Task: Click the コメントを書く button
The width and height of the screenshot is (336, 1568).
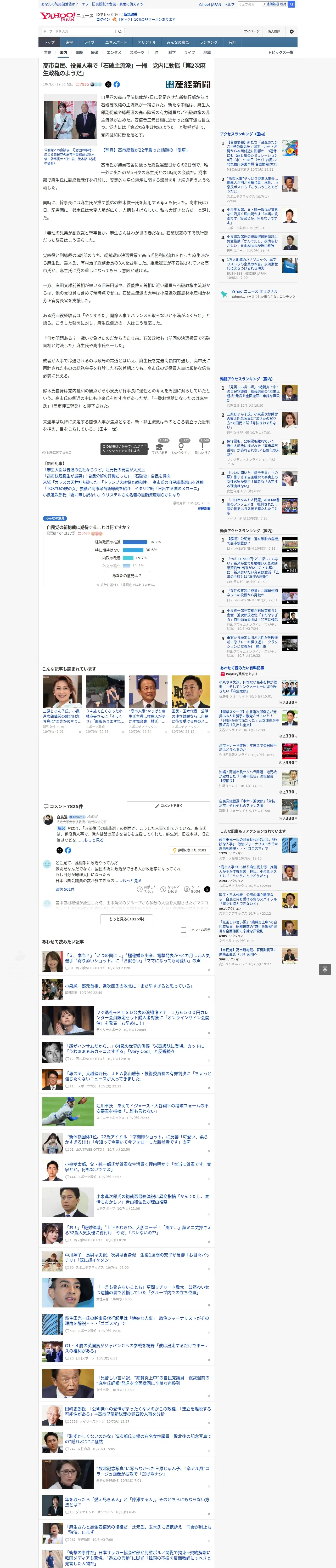Action: 168,806
